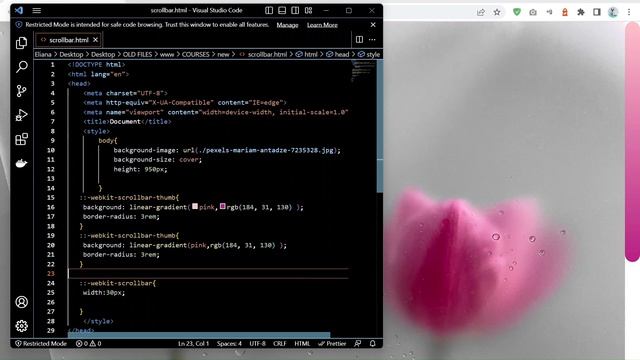Click green shield extension icon in browser
640x360 pixels.
click(517, 12)
